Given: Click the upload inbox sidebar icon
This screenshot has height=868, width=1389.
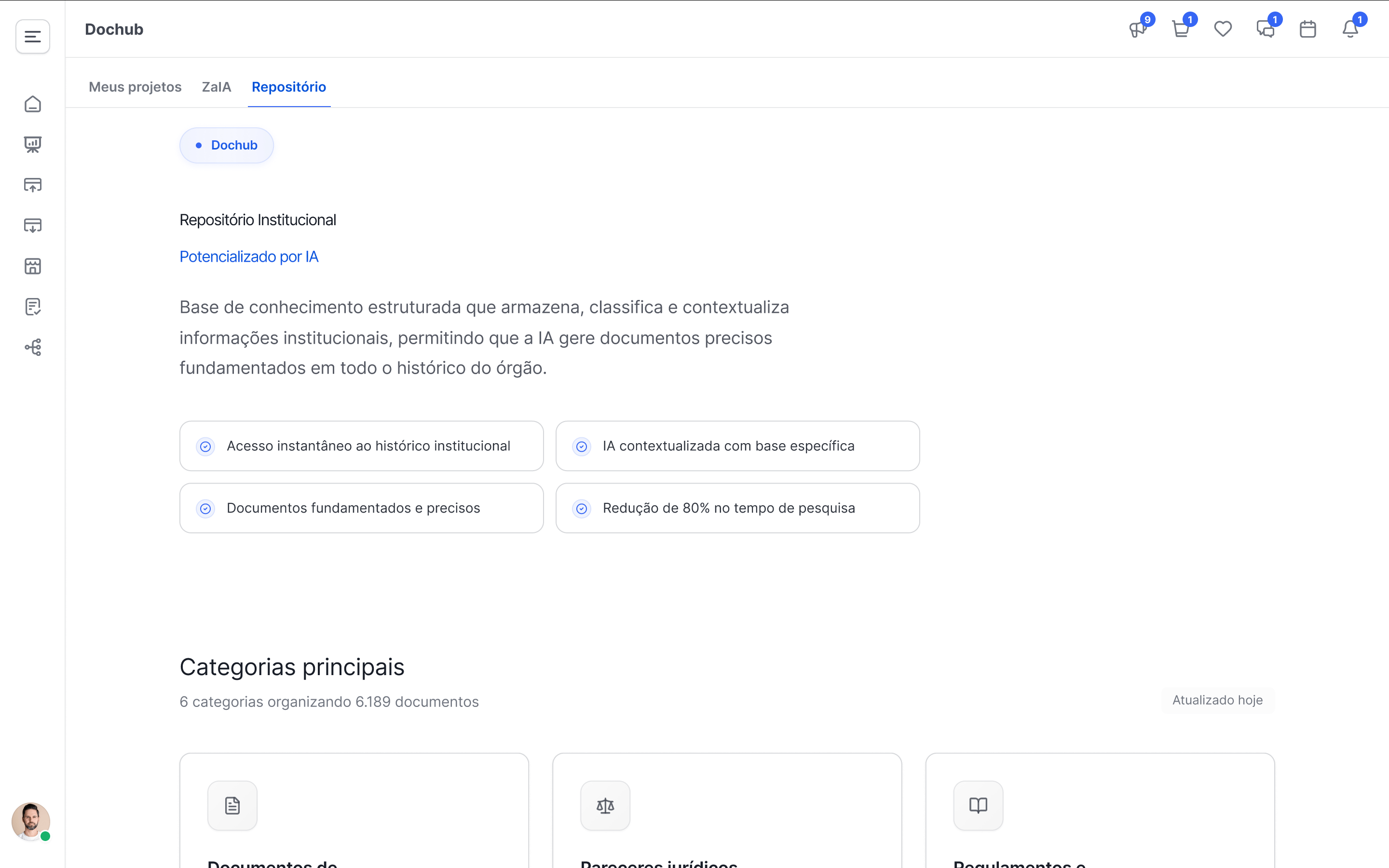Looking at the screenshot, I should pyautogui.click(x=33, y=185).
